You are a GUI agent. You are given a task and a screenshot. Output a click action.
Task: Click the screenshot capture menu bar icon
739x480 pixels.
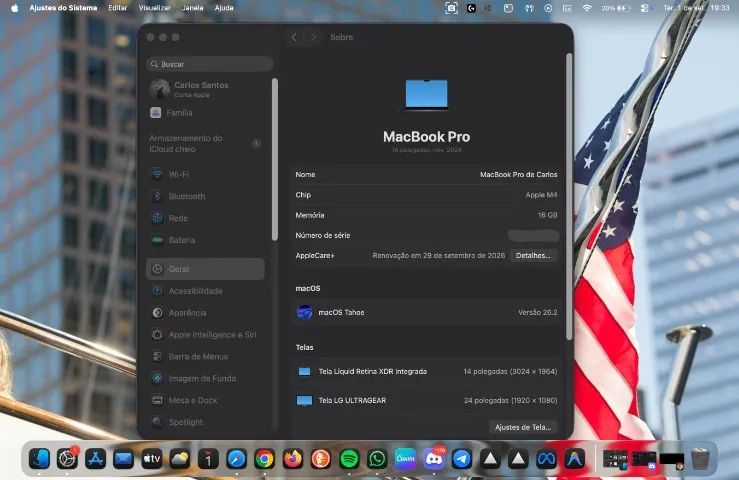(x=452, y=8)
